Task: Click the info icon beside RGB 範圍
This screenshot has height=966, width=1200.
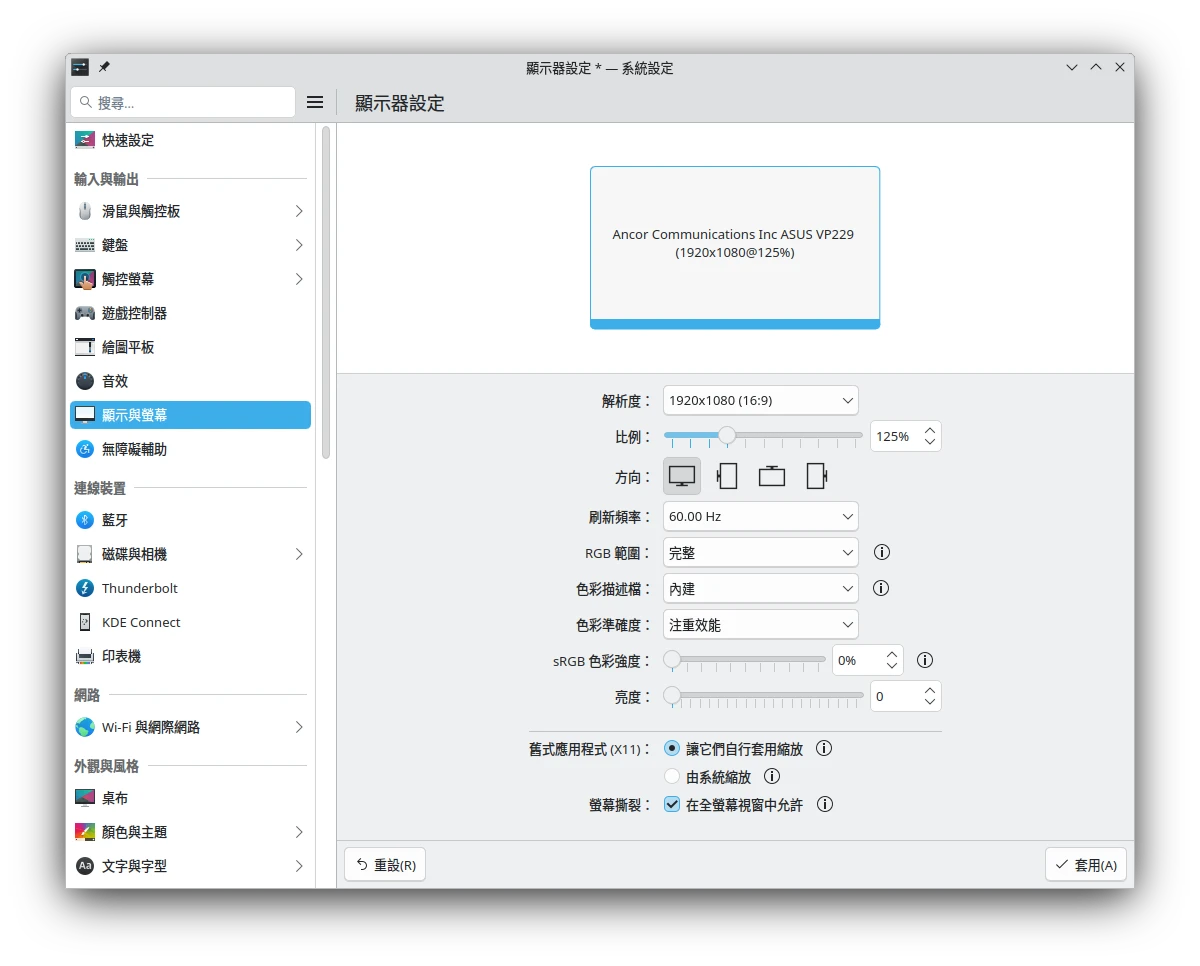Action: pos(882,552)
